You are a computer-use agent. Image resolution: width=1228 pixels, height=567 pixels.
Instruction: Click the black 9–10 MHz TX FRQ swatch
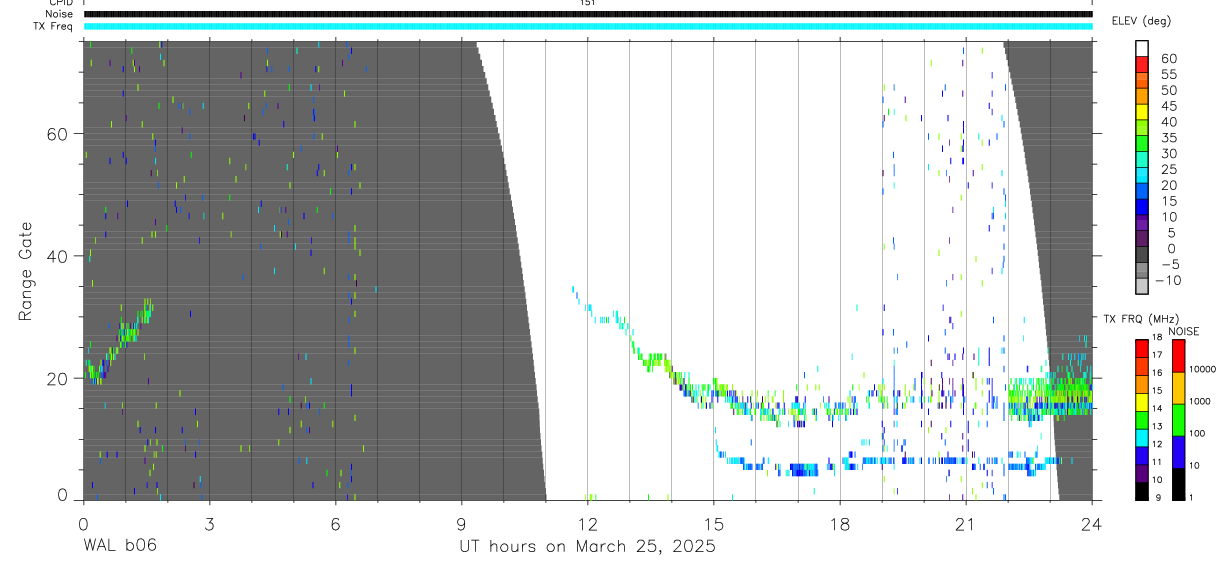pyautogui.click(x=1142, y=491)
